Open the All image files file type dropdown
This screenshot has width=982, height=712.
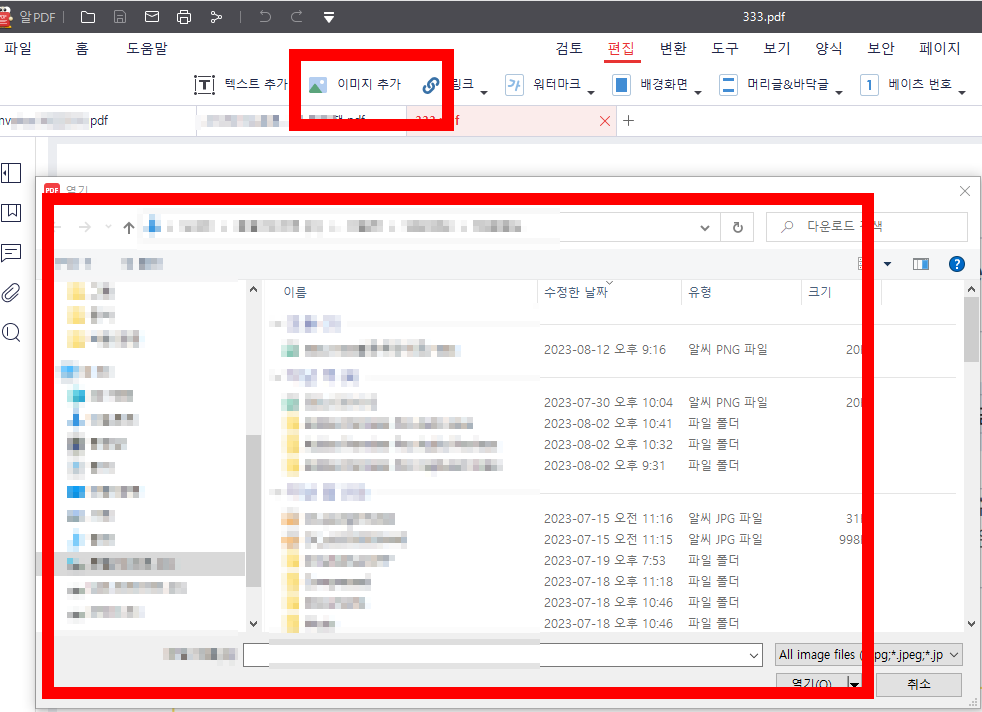[x=868, y=655]
